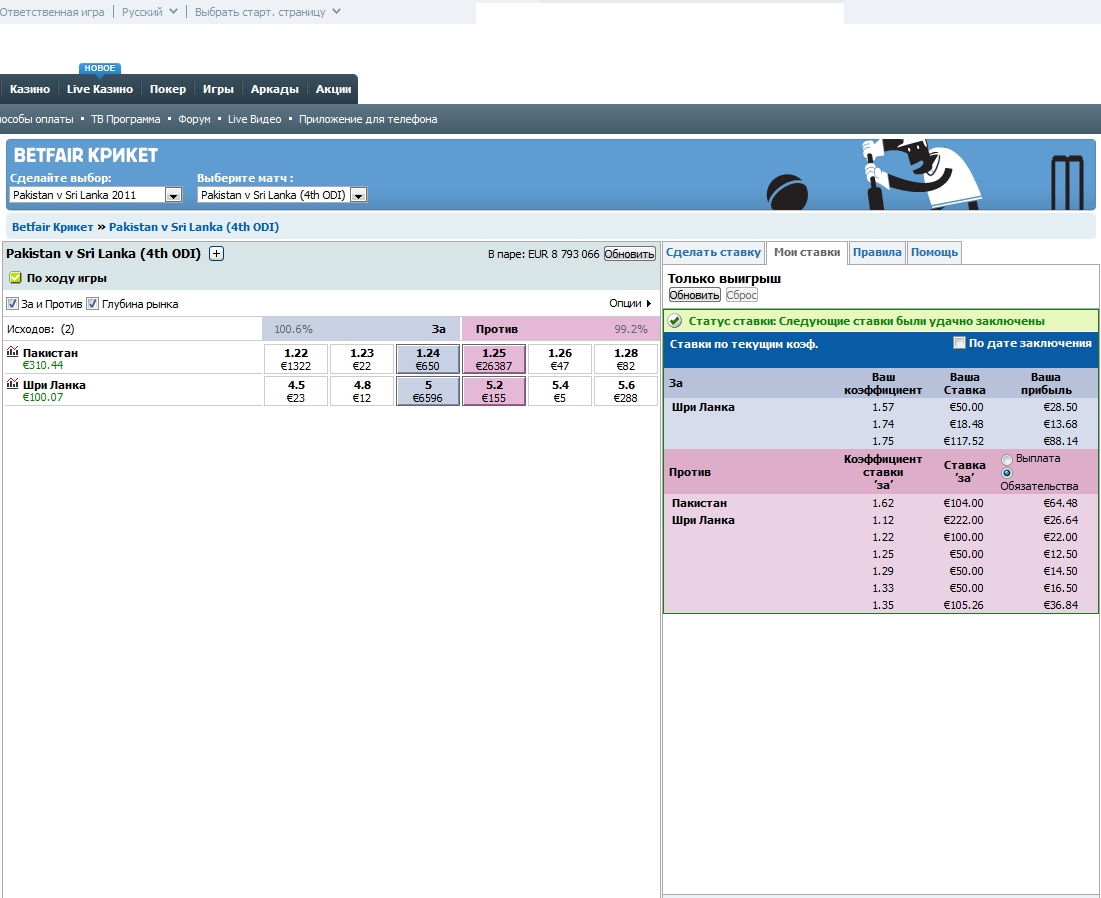Click the За column header
Image resolution: width=1101 pixels, height=898 pixels.
click(x=438, y=329)
